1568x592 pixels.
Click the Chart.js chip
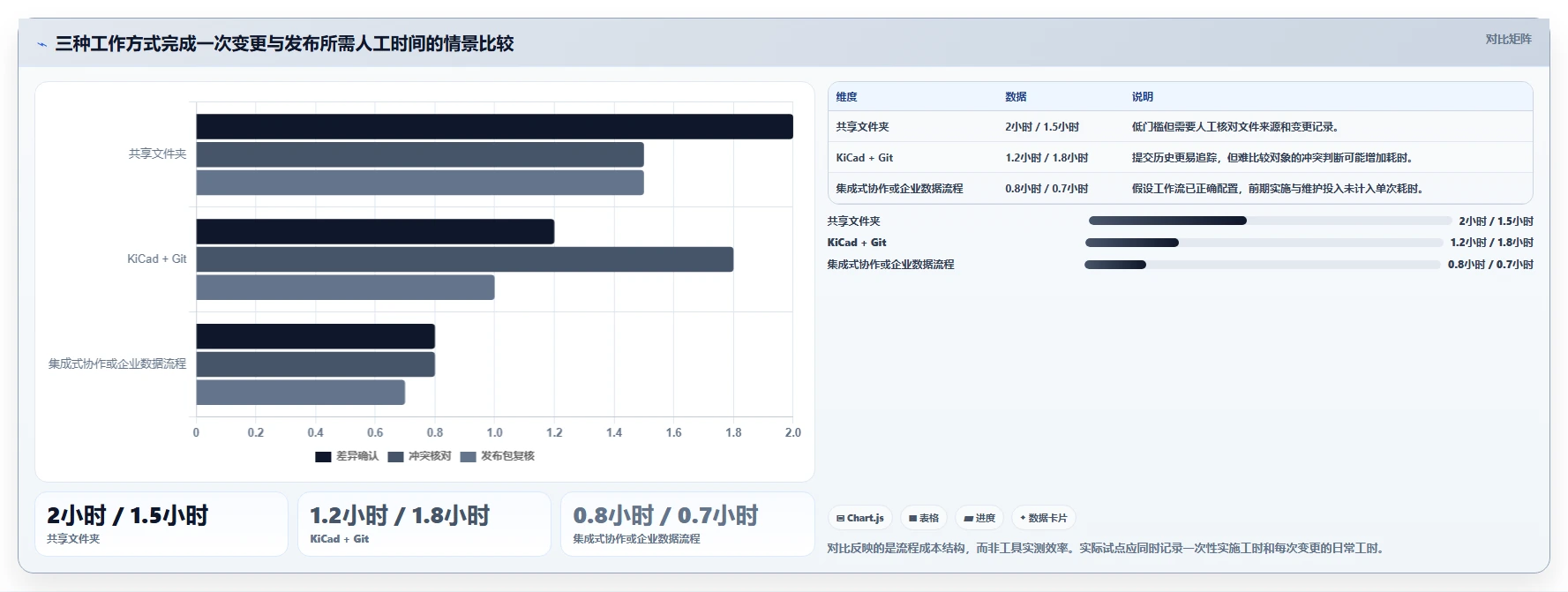click(860, 518)
